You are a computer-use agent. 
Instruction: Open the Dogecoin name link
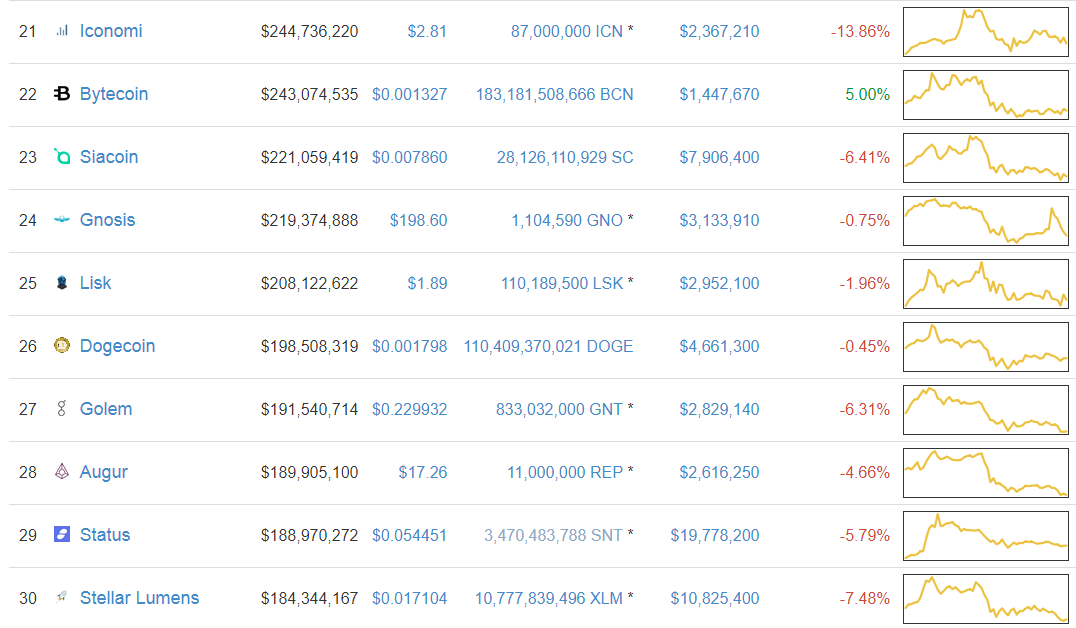pos(117,346)
